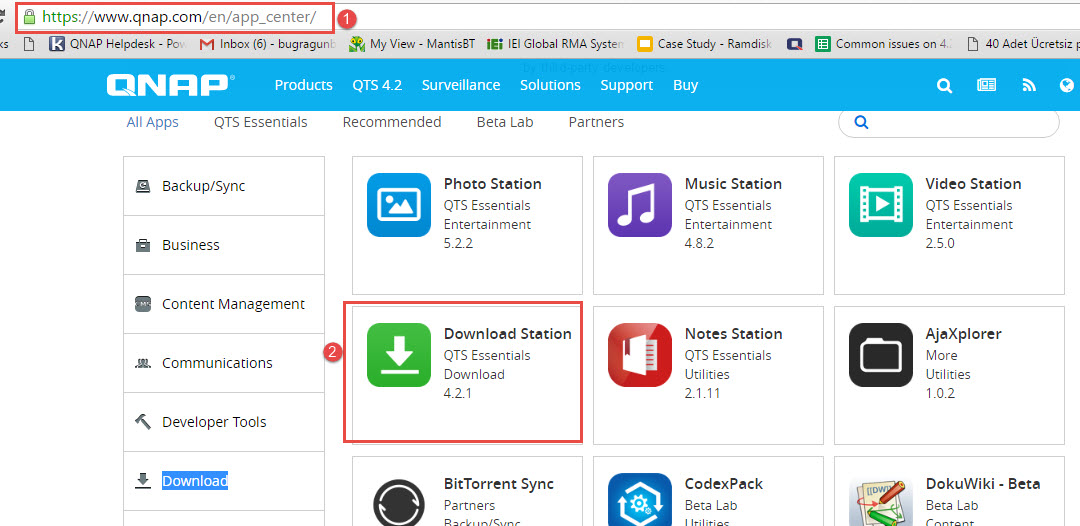Click Gmail icon on Inbox bookmark

click(x=207, y=44)
